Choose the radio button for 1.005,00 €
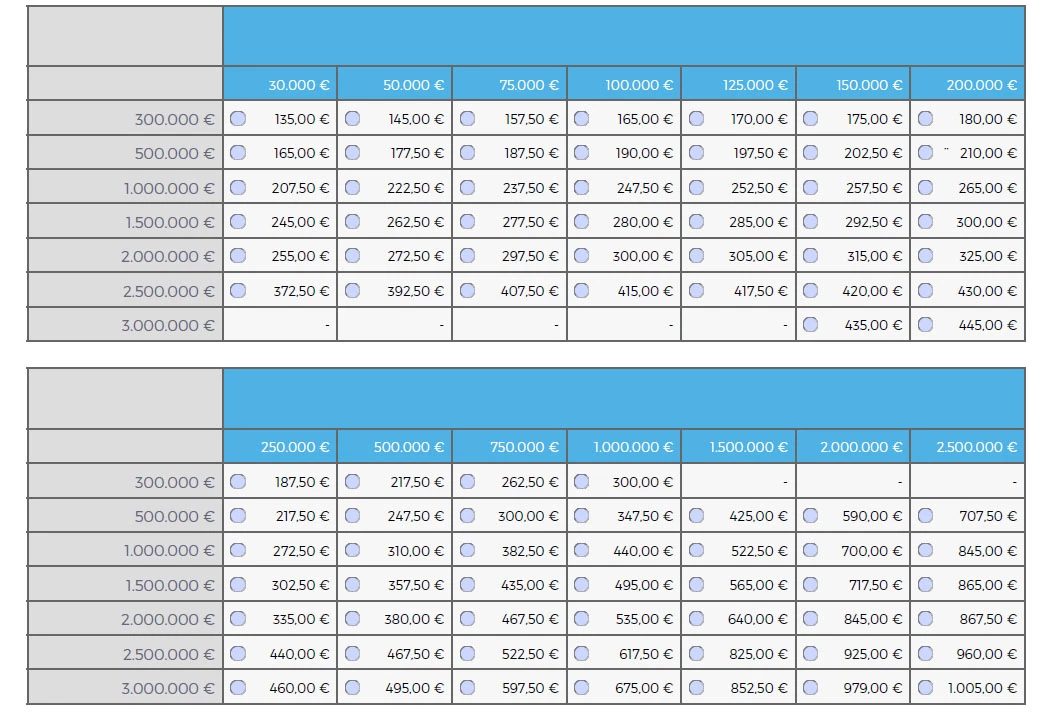The height and width of the screenshot is (716, 1060). pos(925,688)
